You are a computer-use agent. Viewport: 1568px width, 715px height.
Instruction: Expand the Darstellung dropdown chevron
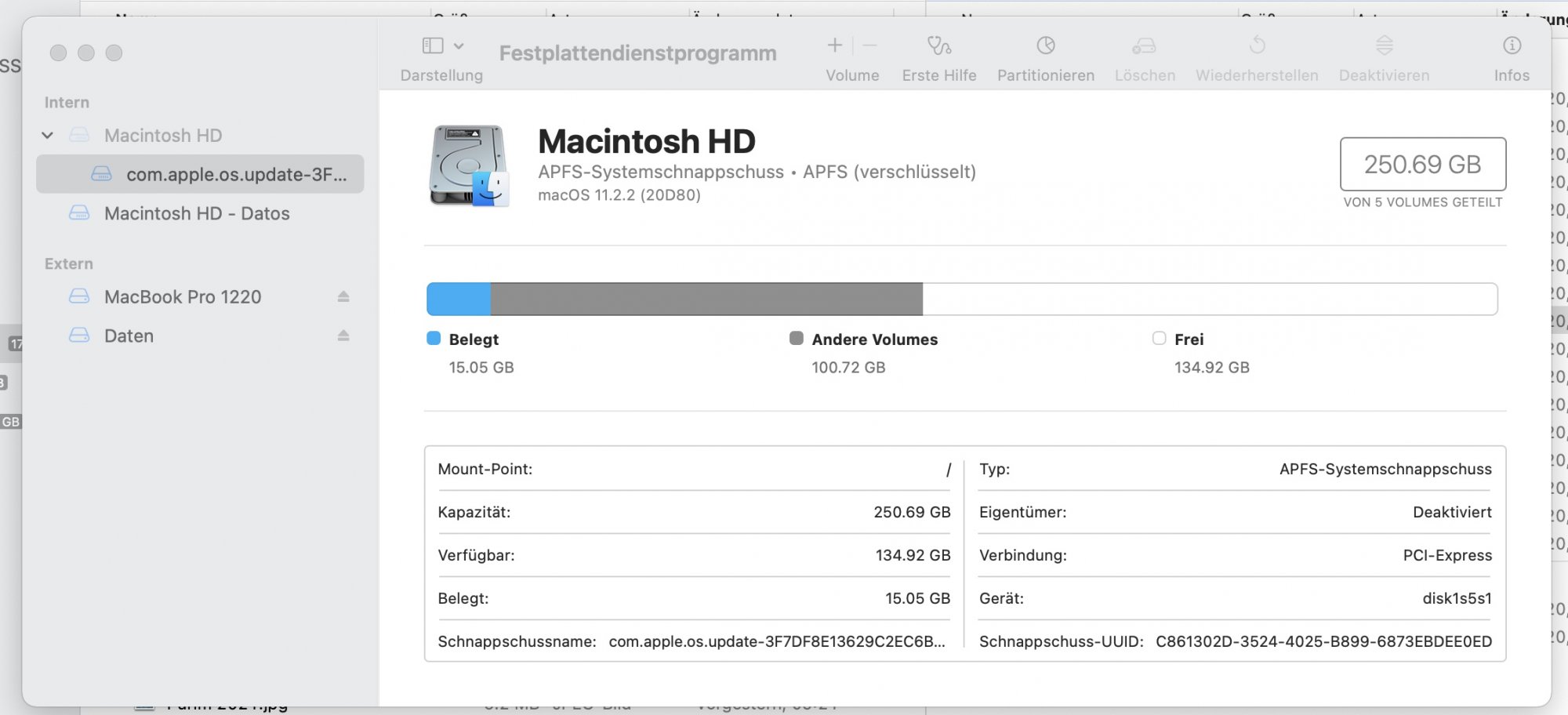(459, 46)
